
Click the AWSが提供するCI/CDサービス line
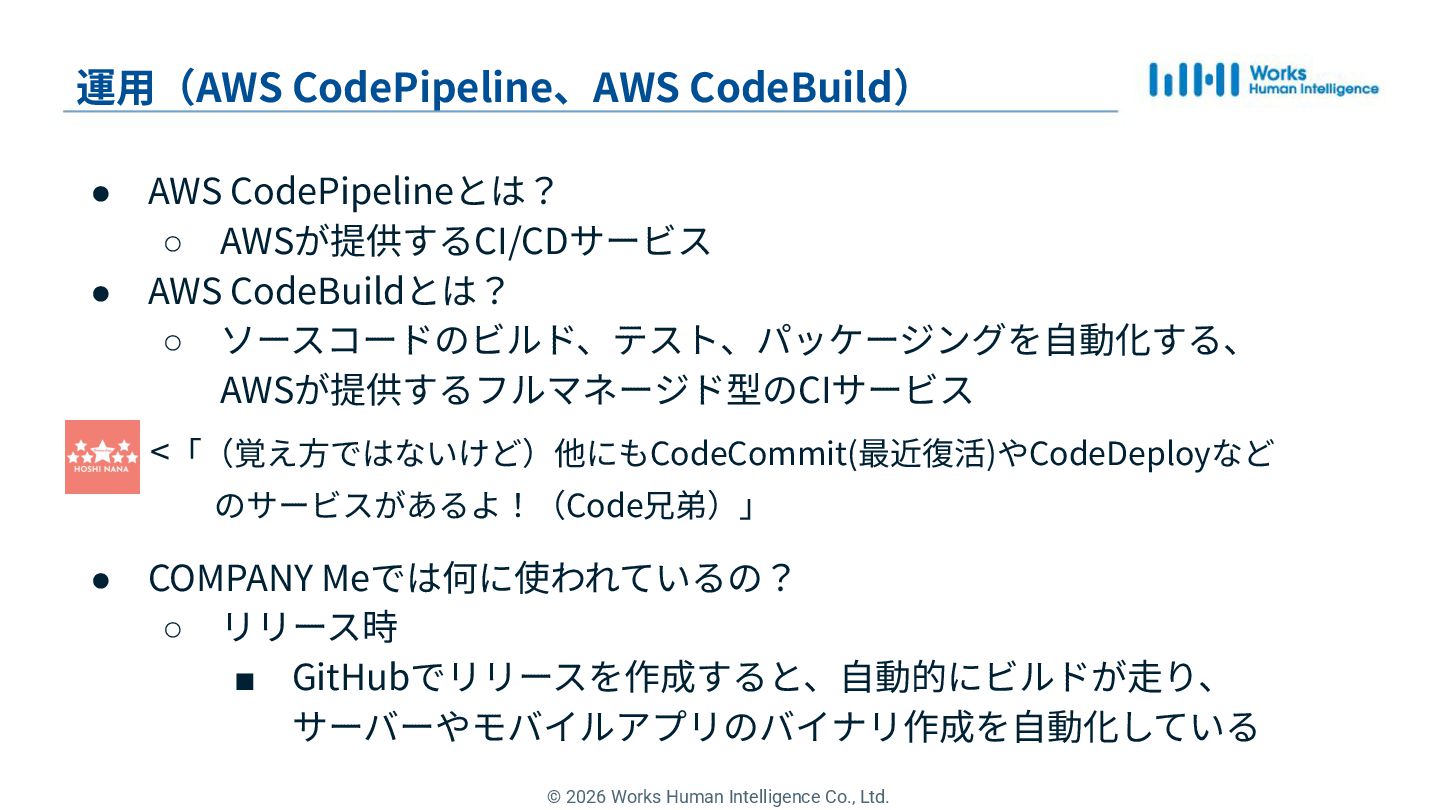(x=465, y=241)
